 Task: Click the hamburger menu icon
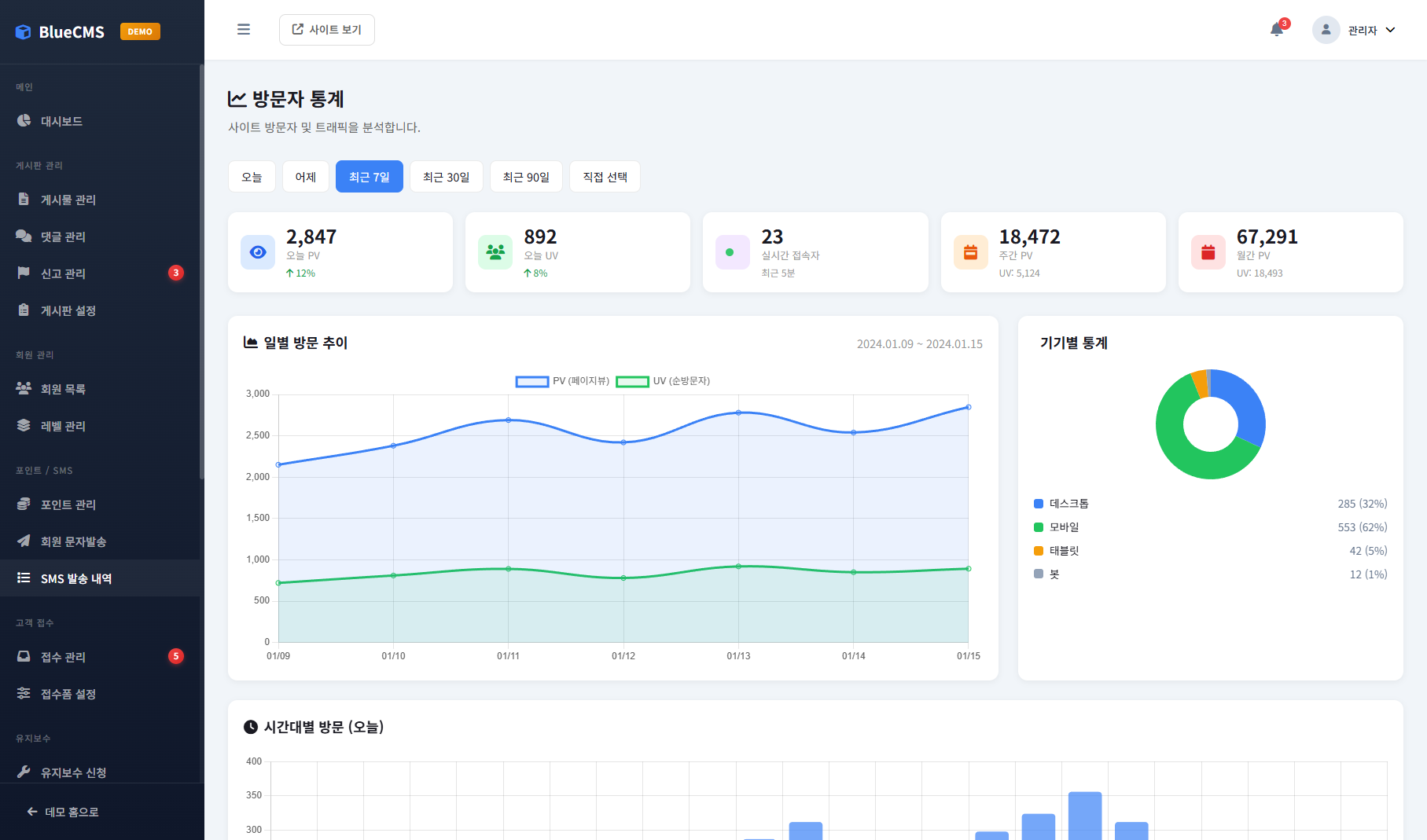244,30
